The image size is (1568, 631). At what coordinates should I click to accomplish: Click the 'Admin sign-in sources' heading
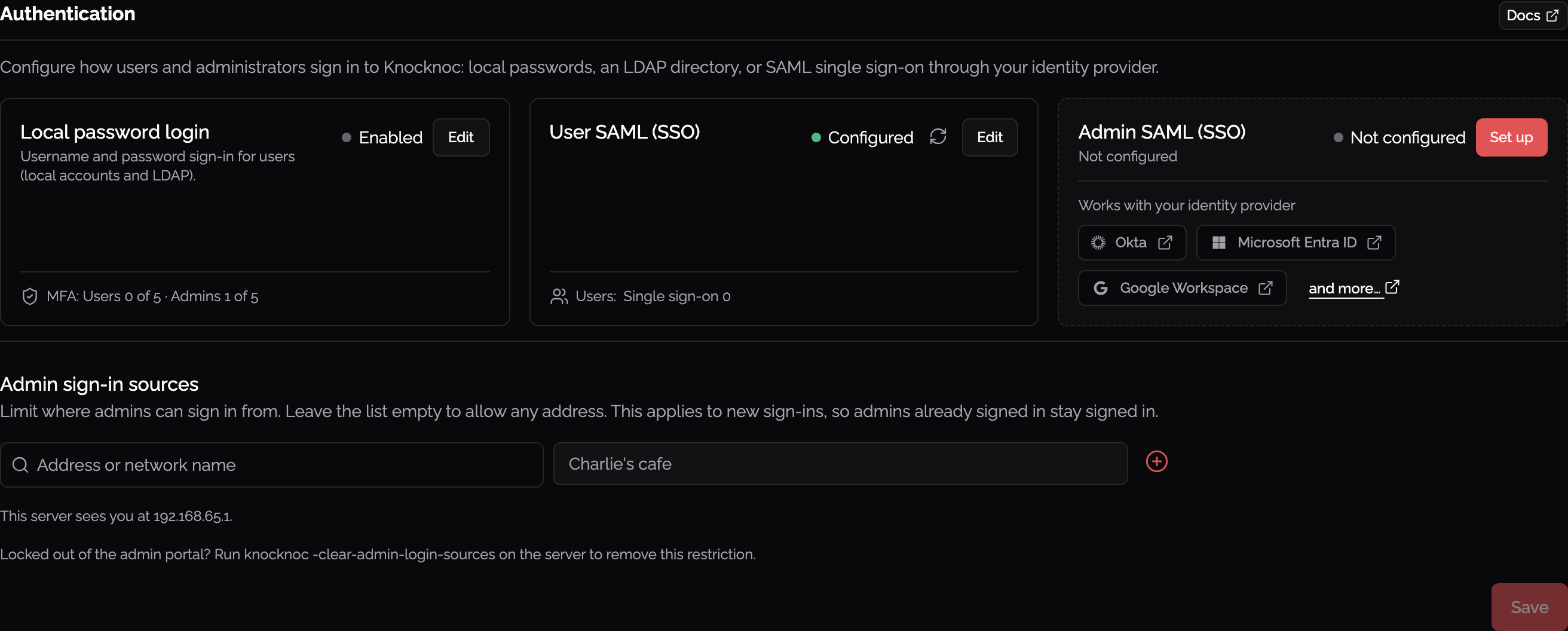tap(99, 384)
